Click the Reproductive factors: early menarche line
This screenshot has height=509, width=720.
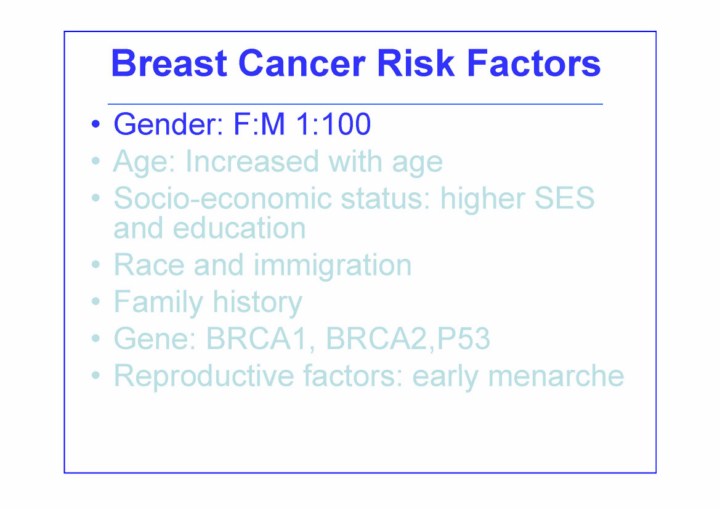[368, 375]
